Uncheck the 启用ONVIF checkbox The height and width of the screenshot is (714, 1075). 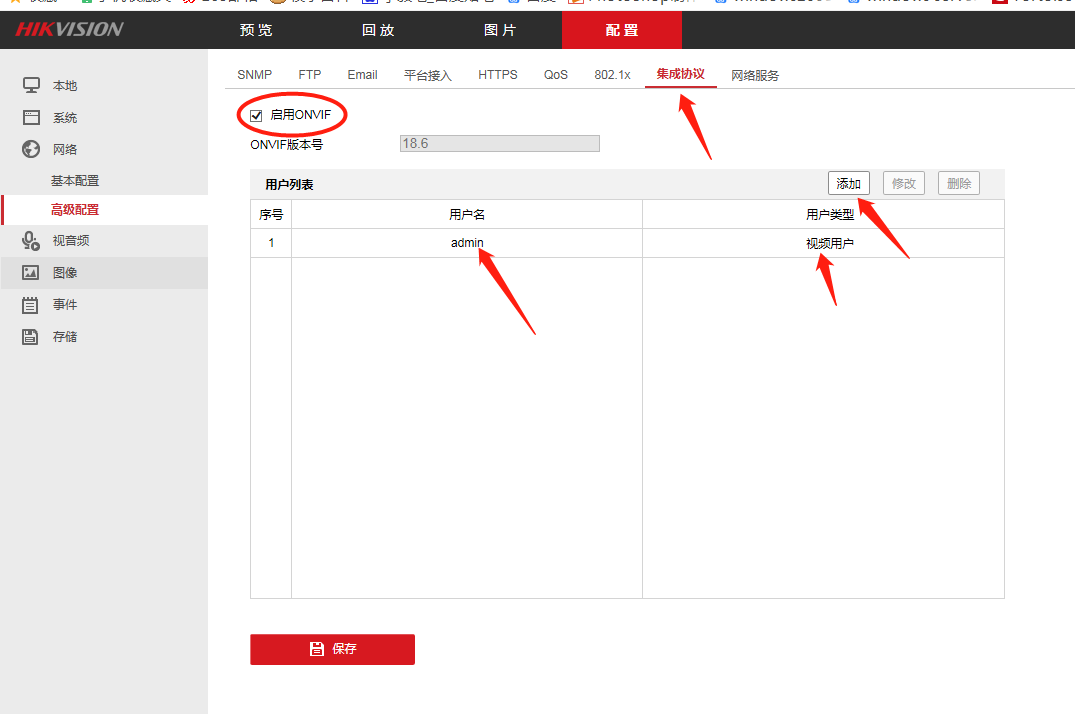pyautogui.click(x=256, y=115)
